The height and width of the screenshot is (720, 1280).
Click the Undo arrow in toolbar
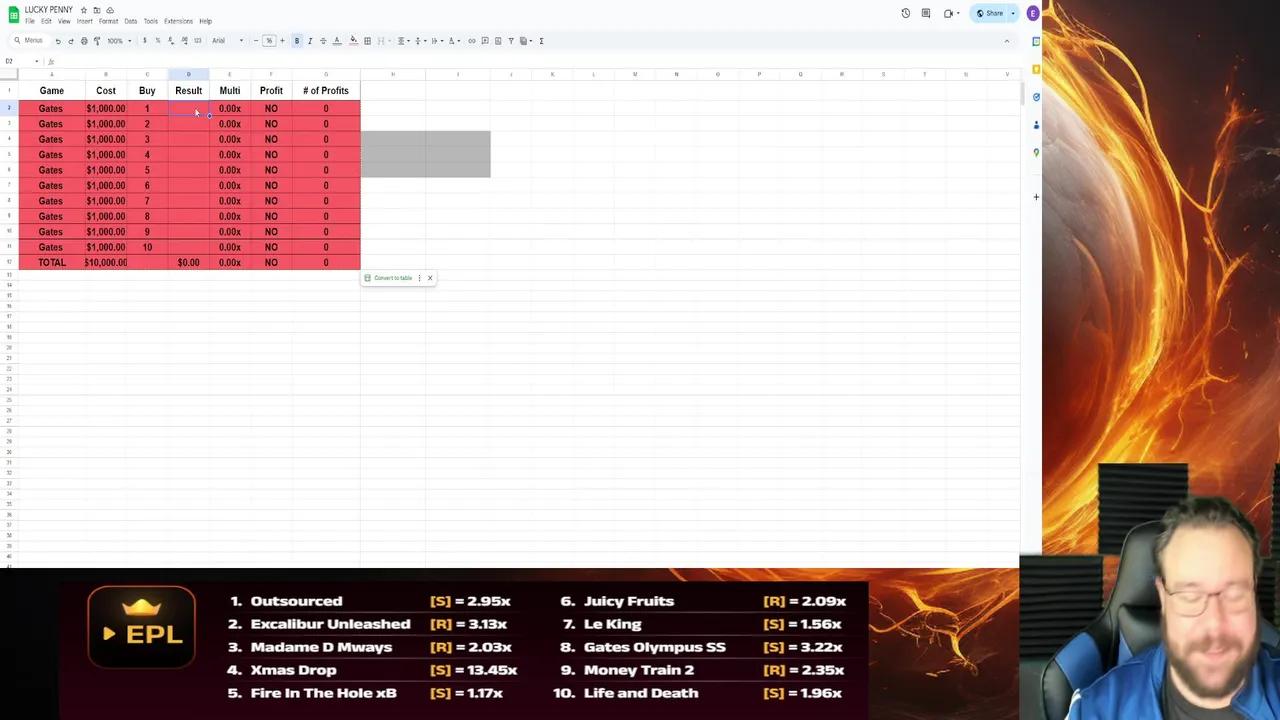58,41
